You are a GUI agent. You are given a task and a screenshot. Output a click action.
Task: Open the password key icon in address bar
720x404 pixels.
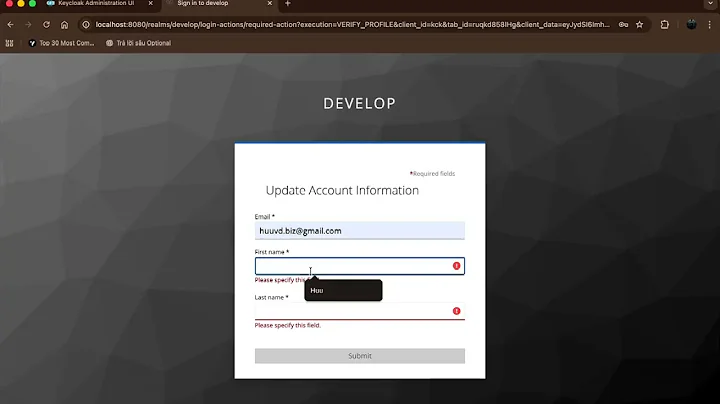click(x=623, y=25)
